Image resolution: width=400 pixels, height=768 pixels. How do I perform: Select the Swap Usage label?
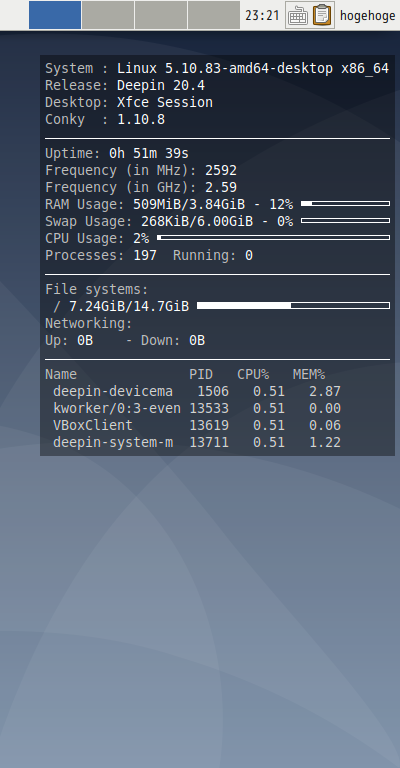pos(89,222)
